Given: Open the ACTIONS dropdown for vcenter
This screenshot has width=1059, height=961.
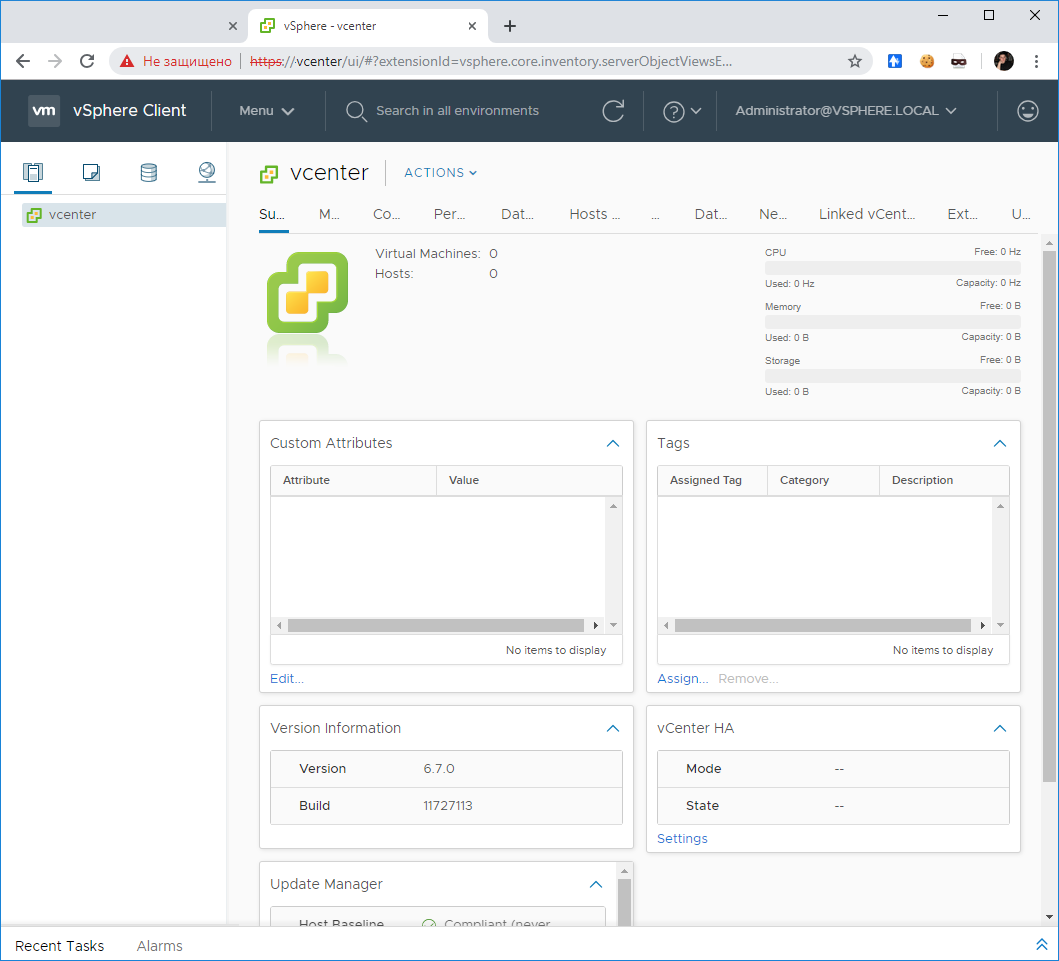Looking at the screenshot, I should pos(440,173).
